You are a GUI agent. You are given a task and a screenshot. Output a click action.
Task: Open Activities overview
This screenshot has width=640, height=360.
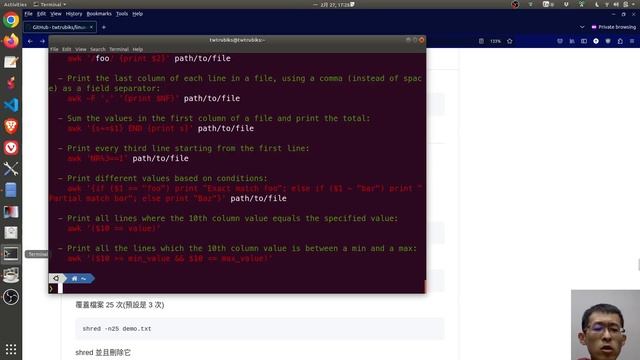point(15,4)
